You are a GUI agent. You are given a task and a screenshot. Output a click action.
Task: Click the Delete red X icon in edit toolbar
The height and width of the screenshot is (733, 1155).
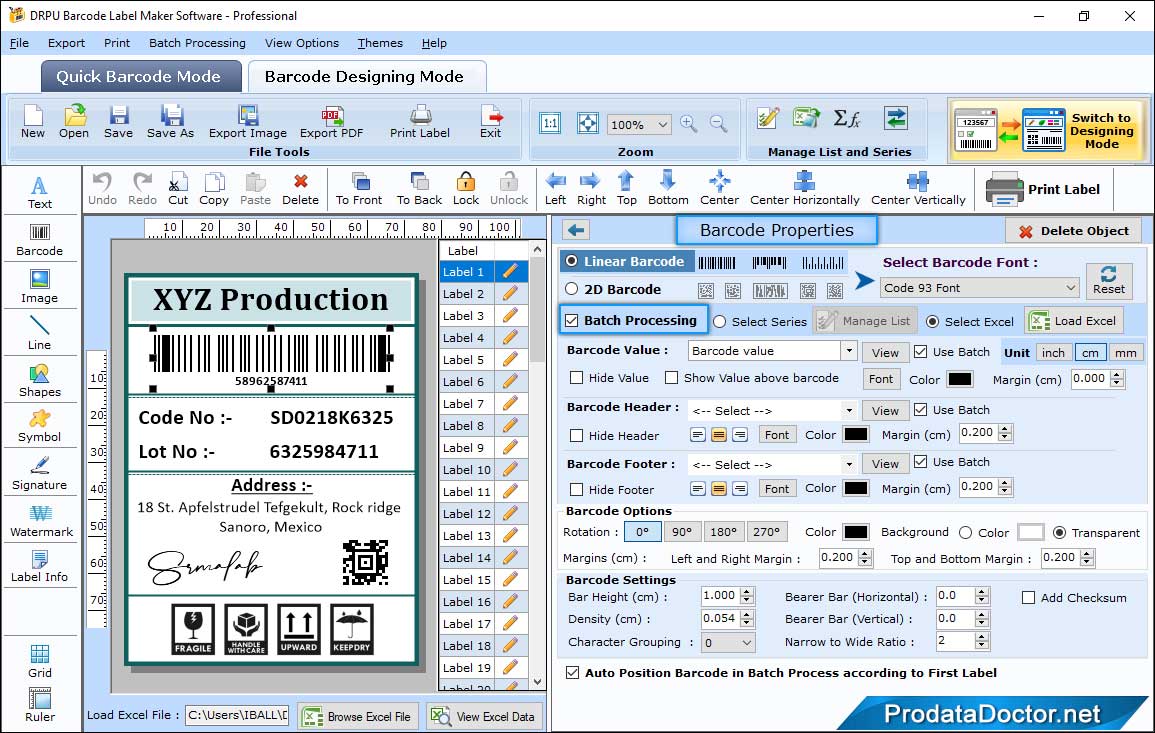[x=301, y=189]
